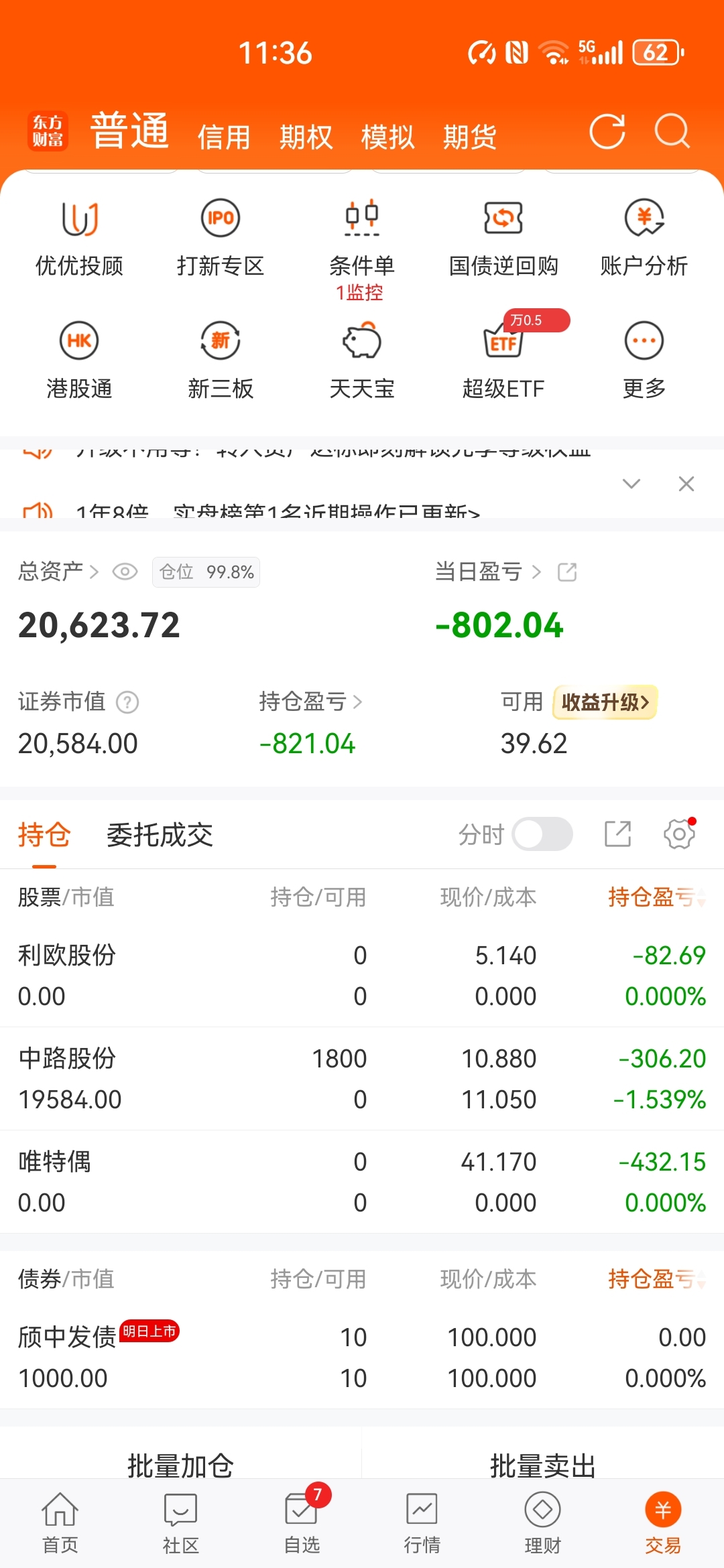Open 条件单 conditional orders
The image size is (724, 1568).
pyautogui.click(x=362, y=239)
